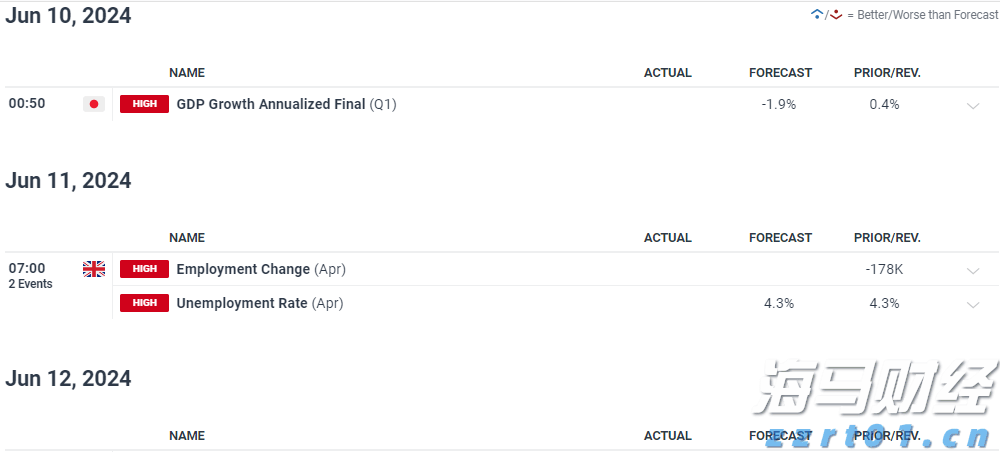Open the Employment Change event
The width and height of the screenshot is (1000, 452).
[x=244, y=269]
